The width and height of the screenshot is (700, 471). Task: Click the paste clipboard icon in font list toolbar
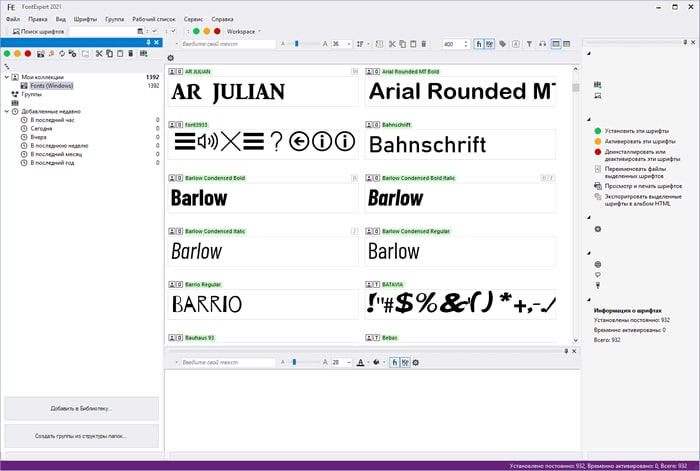click(413, 44)
